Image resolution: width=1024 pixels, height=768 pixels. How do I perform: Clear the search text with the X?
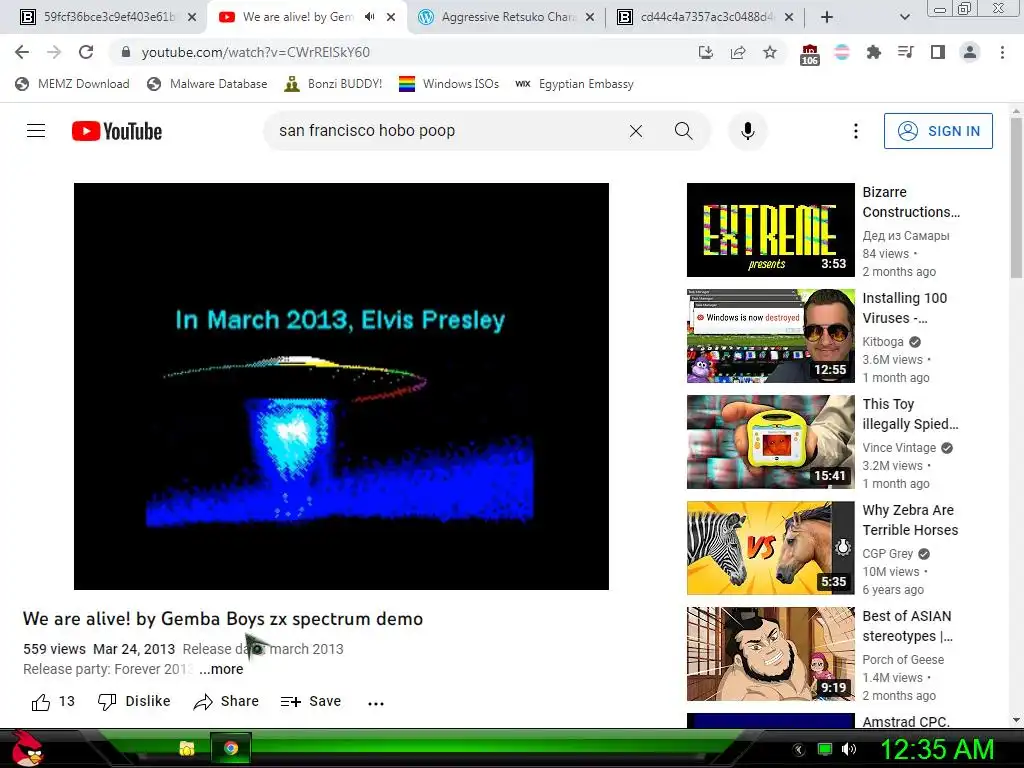pyautogui.click(x=635, y=131)
